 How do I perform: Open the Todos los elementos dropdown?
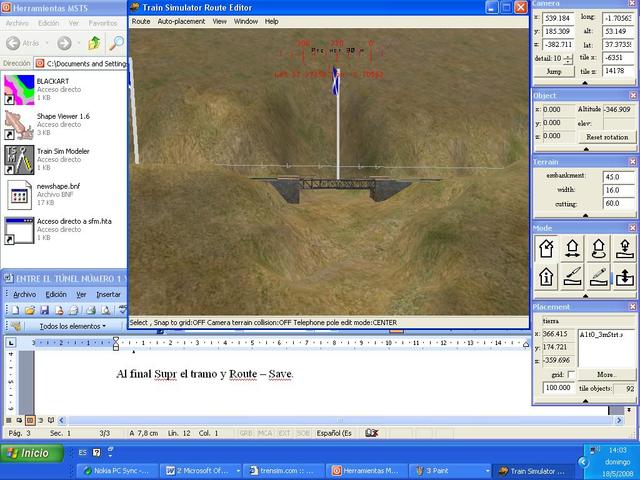(70, 326)
